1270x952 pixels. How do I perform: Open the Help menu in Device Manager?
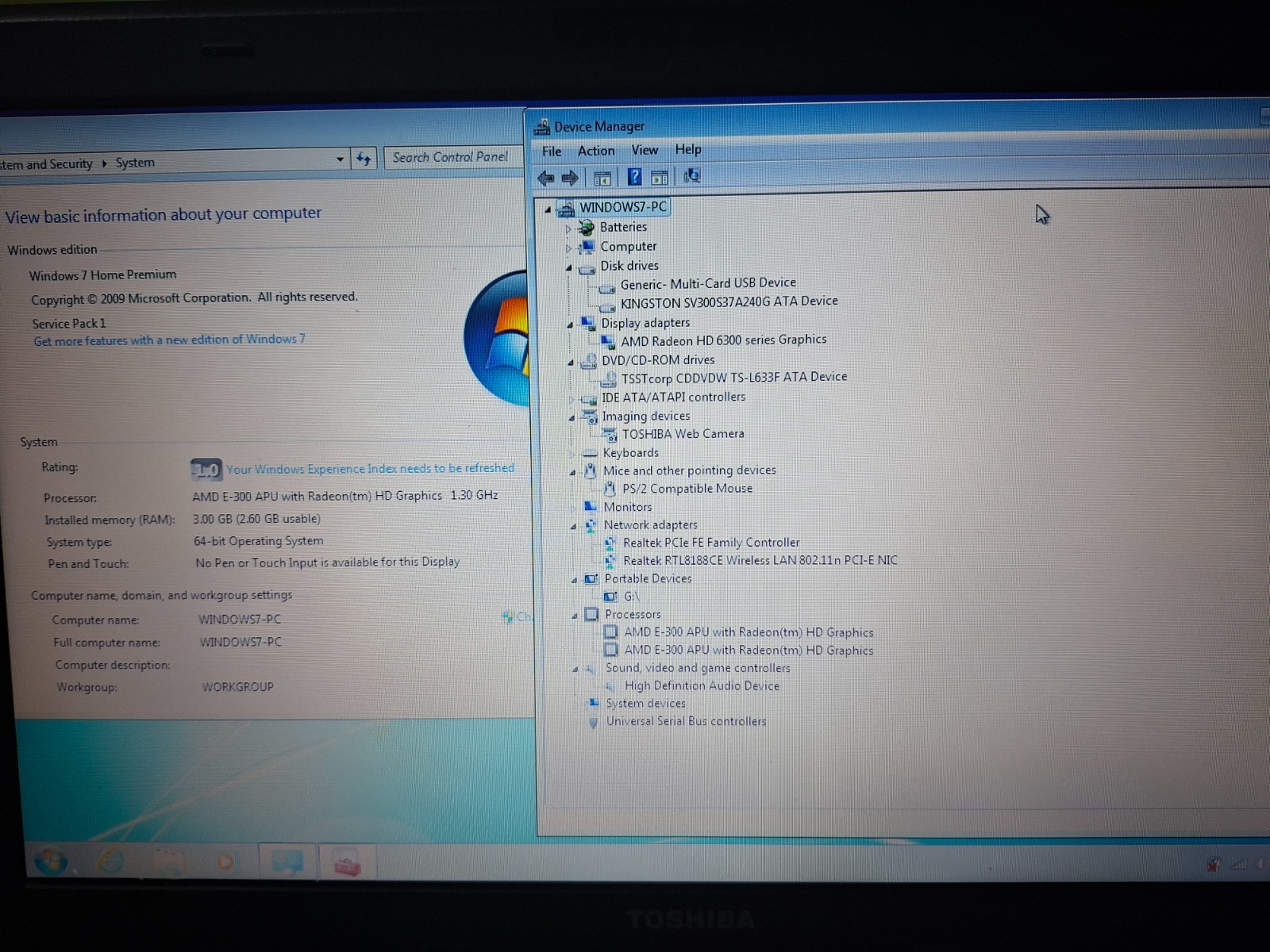coord(688,149)
